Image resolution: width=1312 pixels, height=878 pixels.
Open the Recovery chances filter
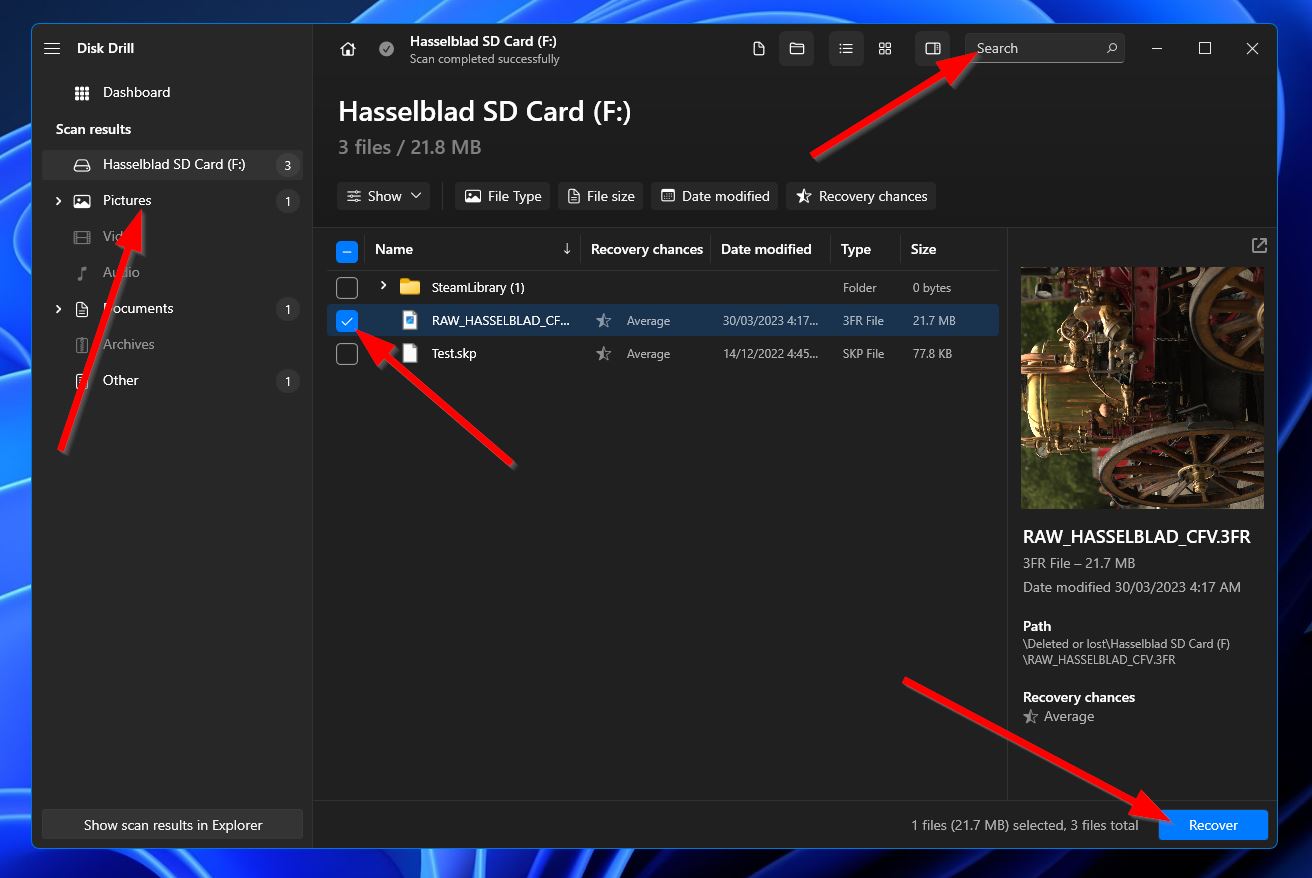(x=861, y=196)
